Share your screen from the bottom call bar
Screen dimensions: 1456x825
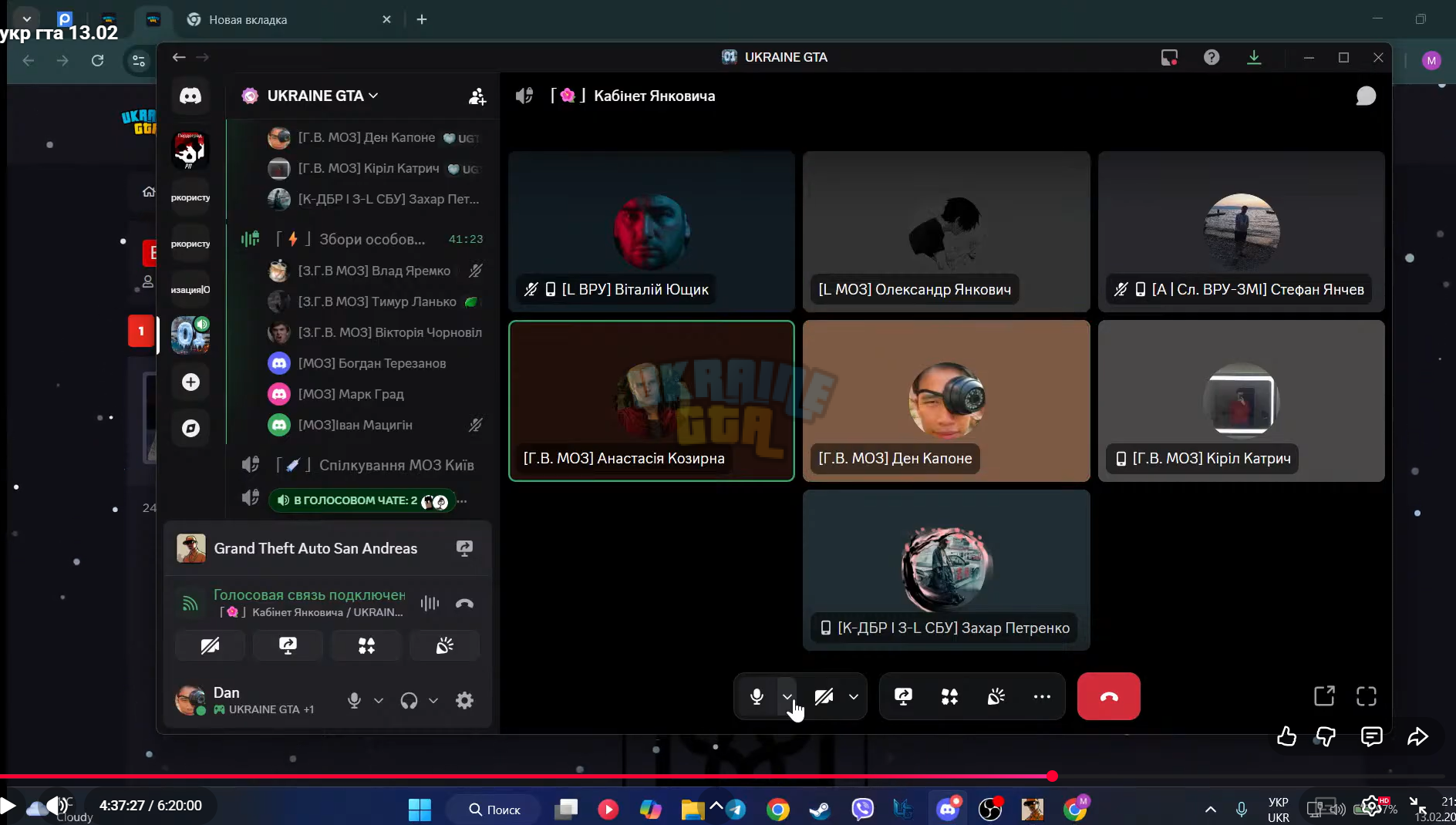[x=903, y=696]
